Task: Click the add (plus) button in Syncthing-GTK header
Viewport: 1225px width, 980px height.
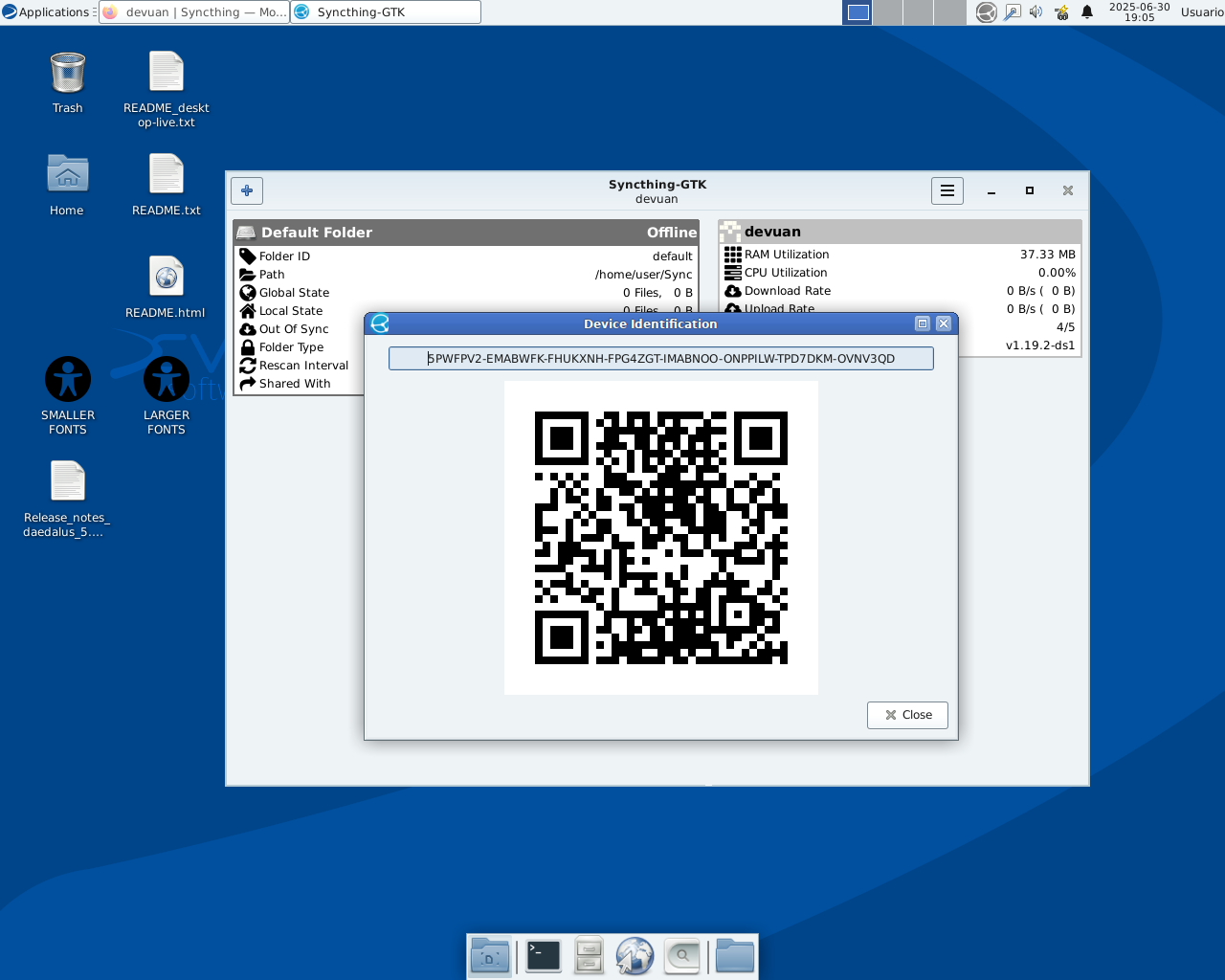Action: click(x=247, y=190)
